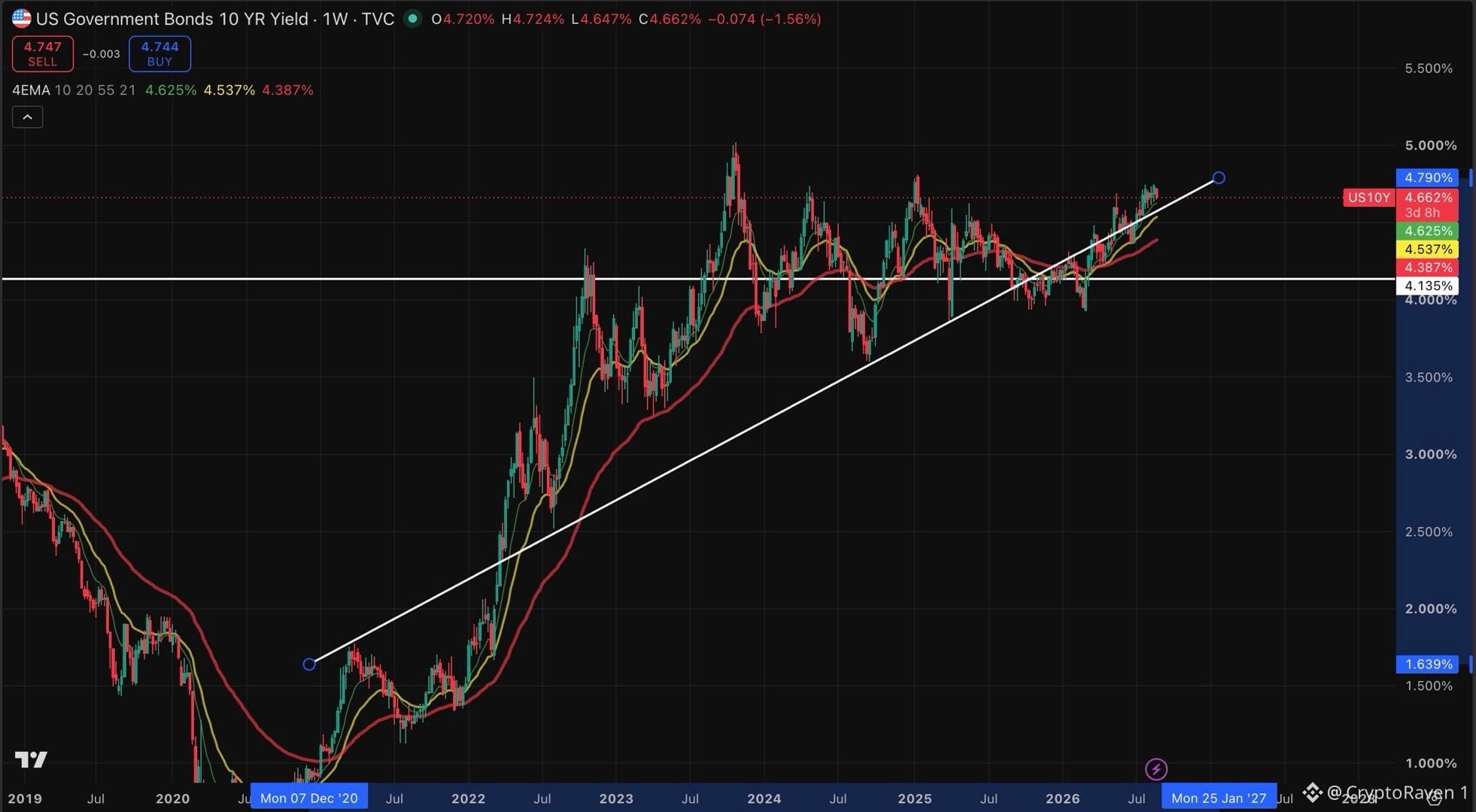Open the purple lightning bolt events icon
The height and width of the screenshot is (812, 1476).
[1156, 769]
